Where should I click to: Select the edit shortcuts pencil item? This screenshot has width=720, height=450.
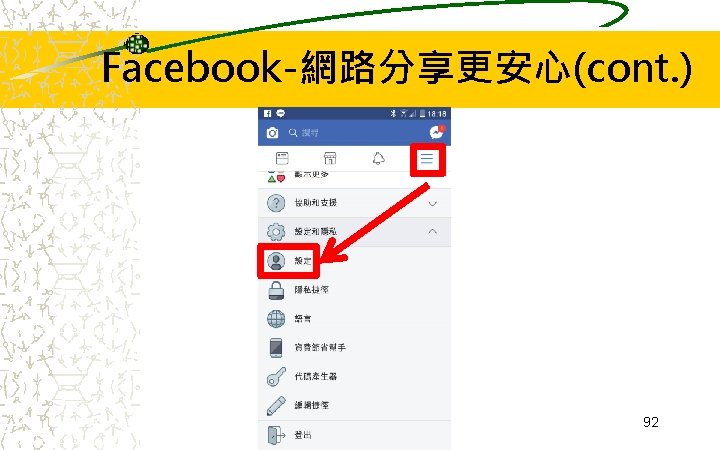tap(354, 405)
